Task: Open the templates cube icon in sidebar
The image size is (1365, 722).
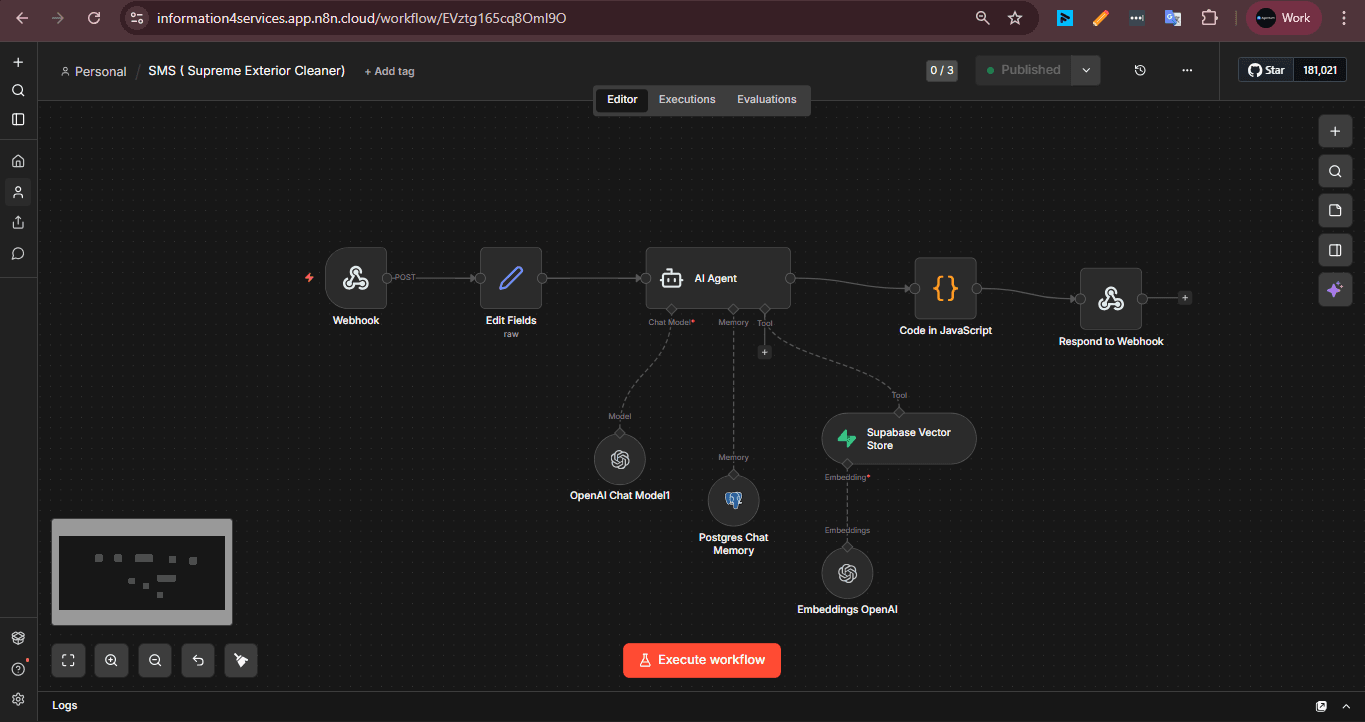Action: (18, 638)
